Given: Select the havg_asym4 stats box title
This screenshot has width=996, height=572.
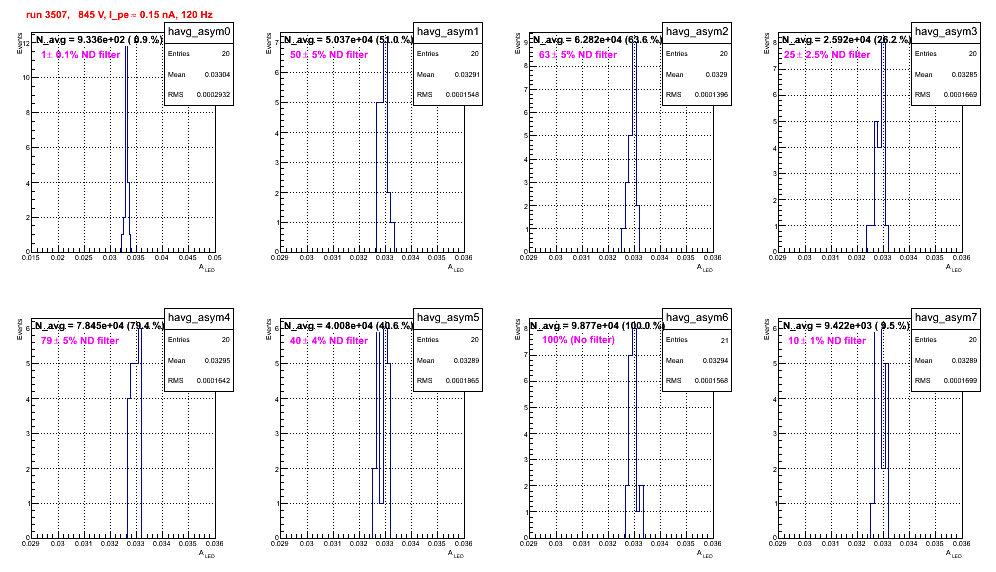Looking at the screenshot, I should (199, 318).
